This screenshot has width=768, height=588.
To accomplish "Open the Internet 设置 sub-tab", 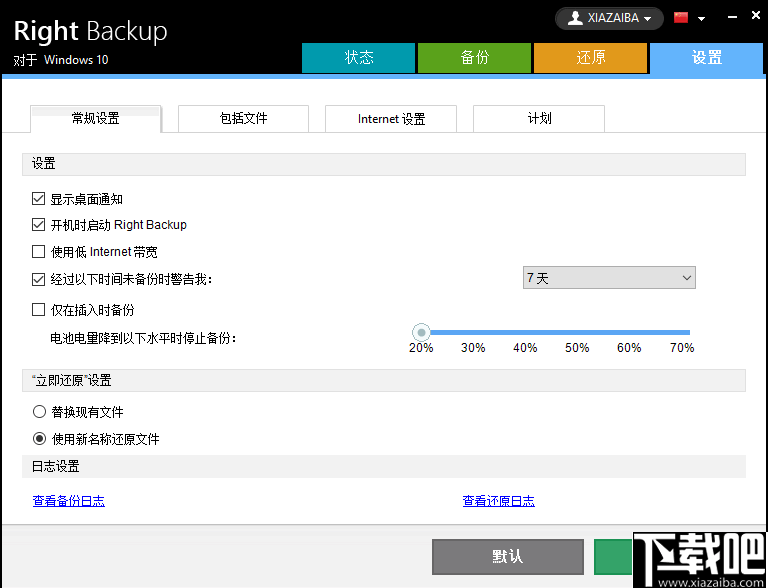I will coord(391,119).
